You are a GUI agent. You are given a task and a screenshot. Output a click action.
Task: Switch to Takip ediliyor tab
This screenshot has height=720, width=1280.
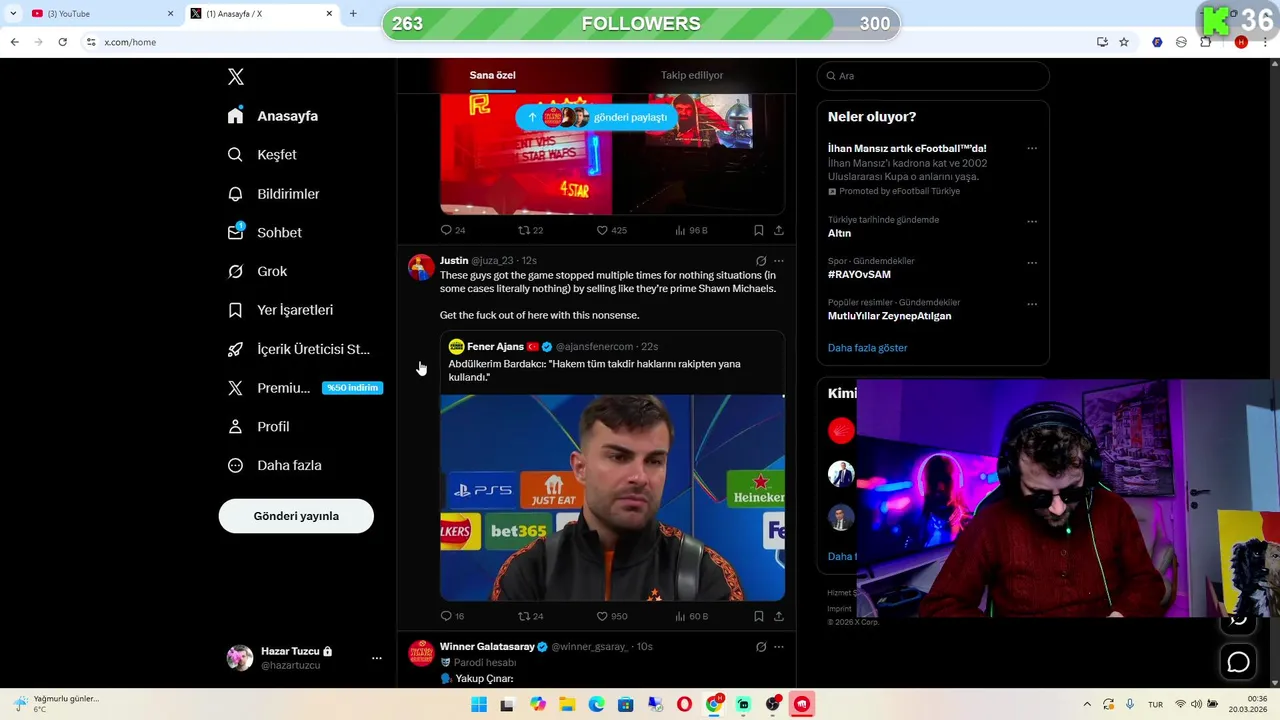coord(692,75)
